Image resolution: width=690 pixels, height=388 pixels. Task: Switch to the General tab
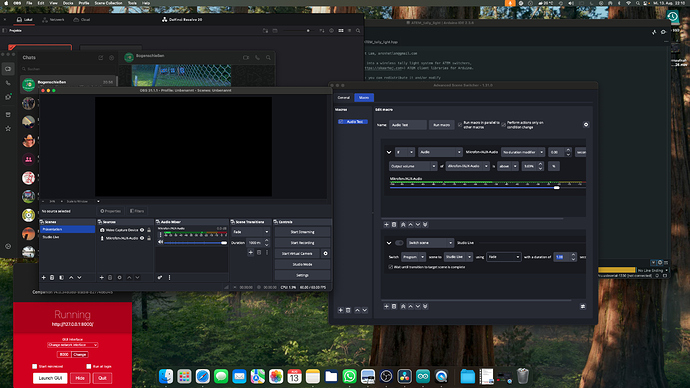click(344, 98)
